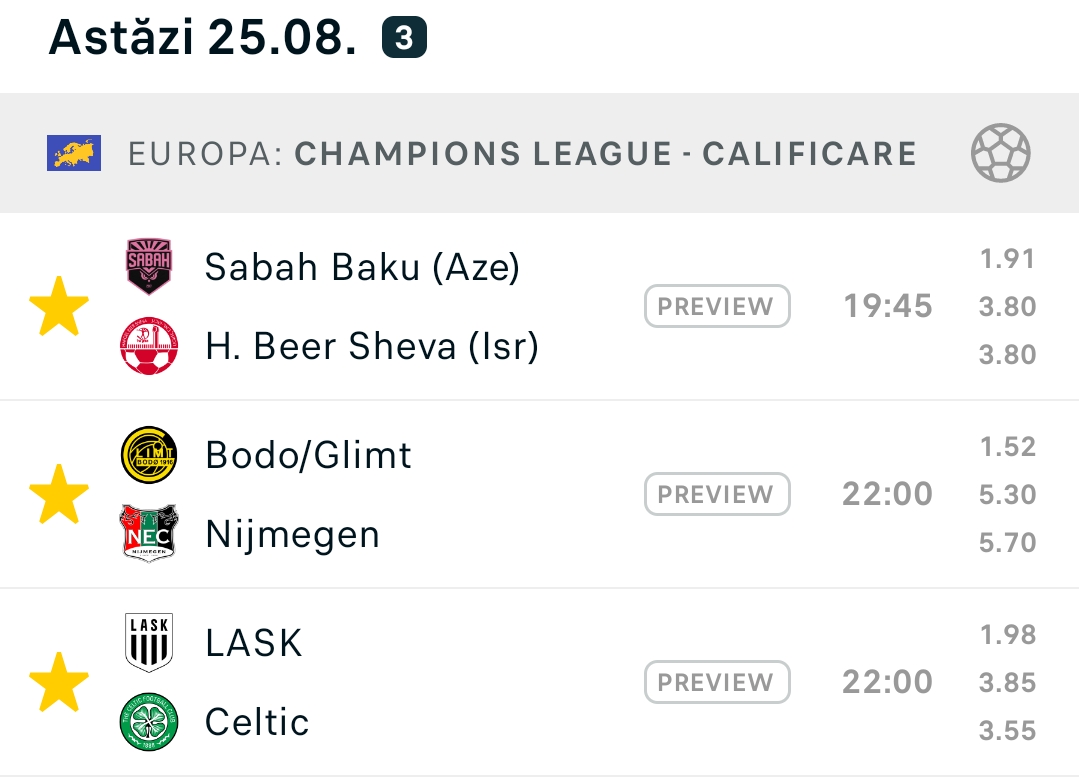This screenshot has width=1079, height=780.
Task: Click the Sabah Baku club crest
Action: [149, 266]
